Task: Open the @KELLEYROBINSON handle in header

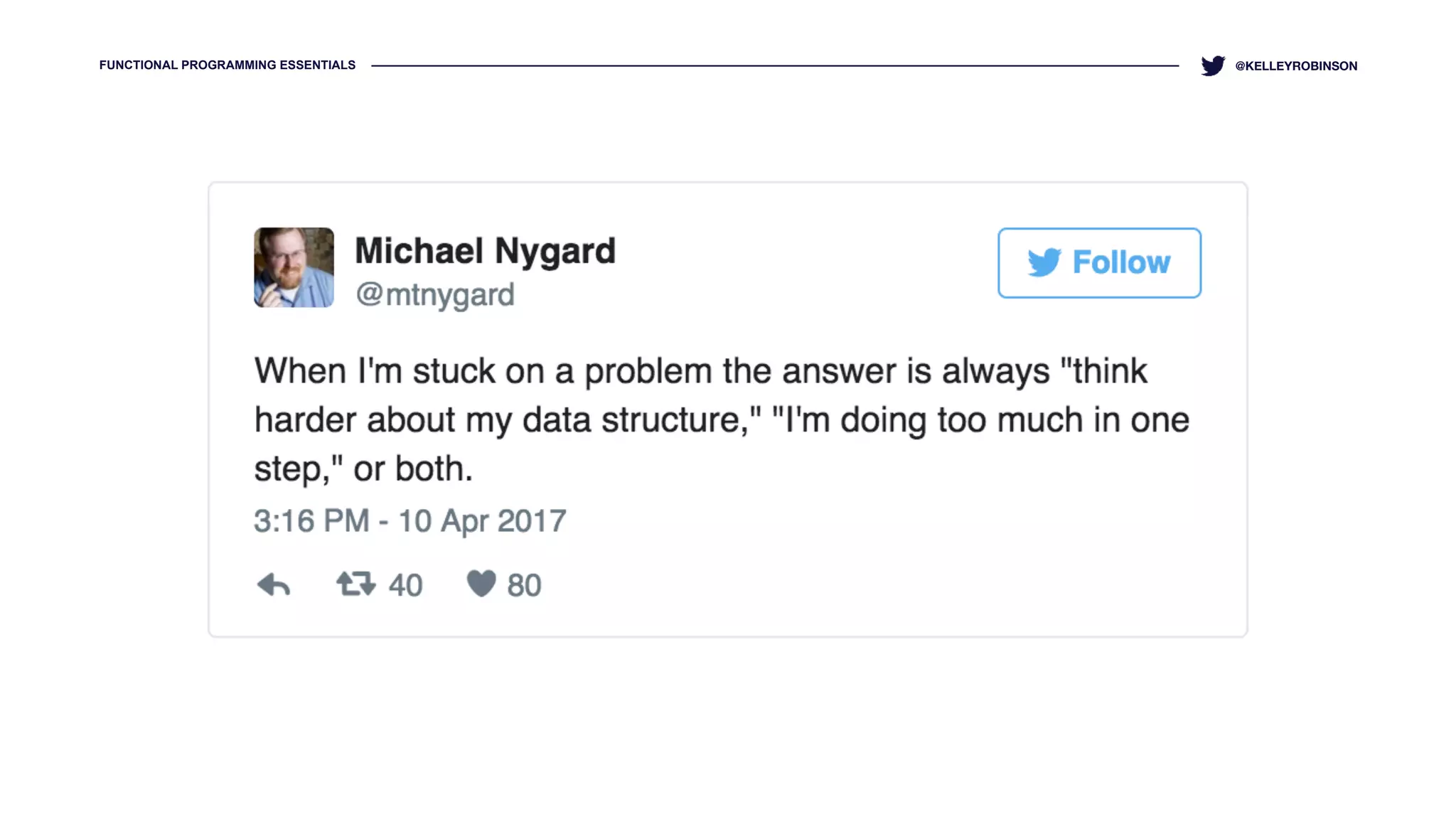Action: tap(1296, 66)
